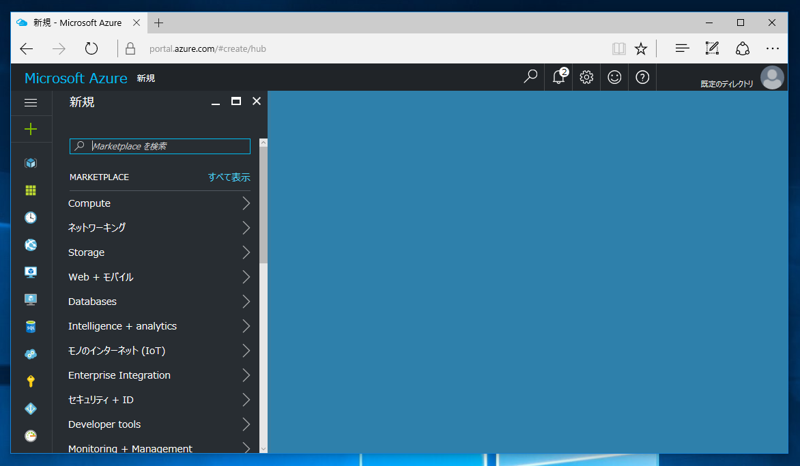Viewport: 800px width, 466px height.
Task: Focus the Marketplace search field
Action: [160, 146]
